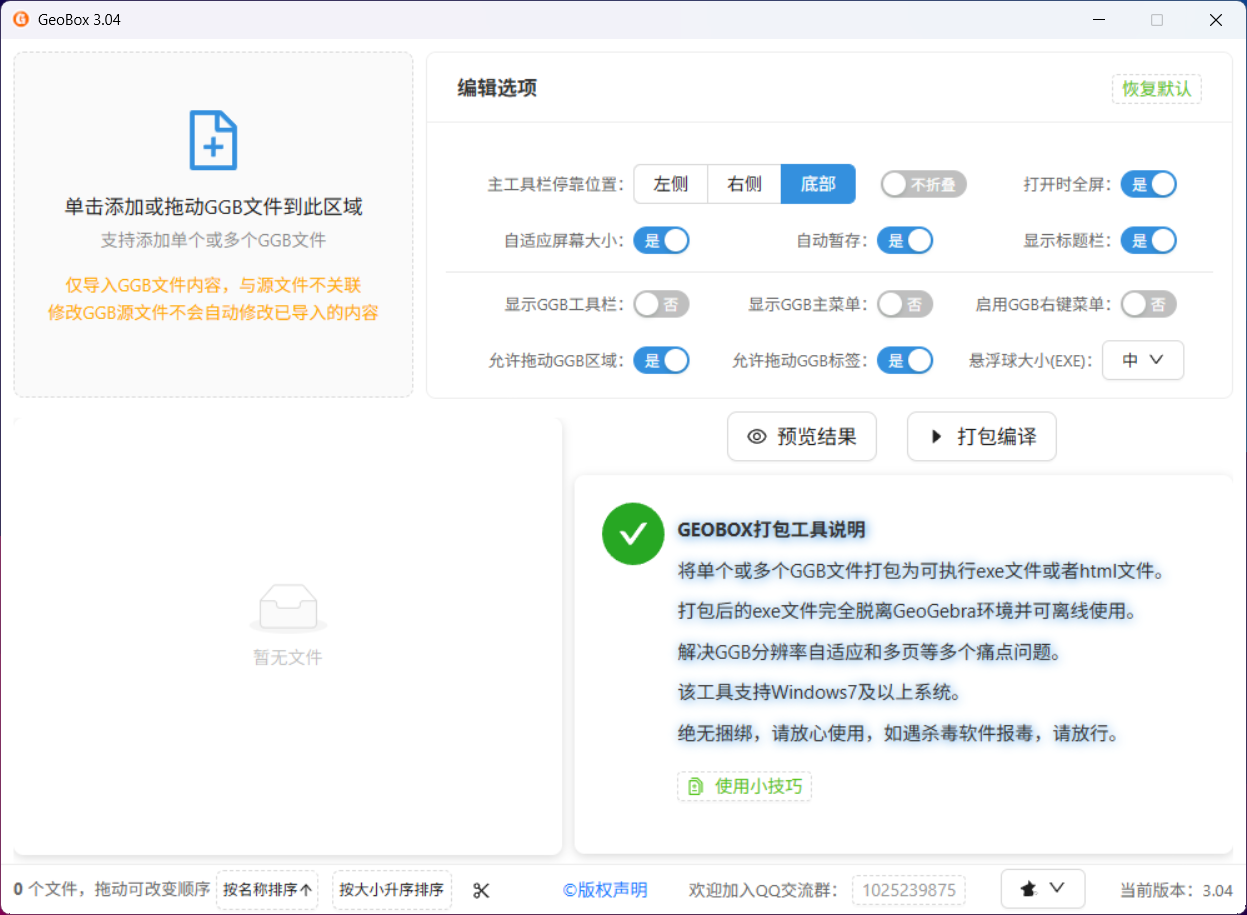Click the 打包编译 button
Screen dimensions: 1247x915
(981, 437)
